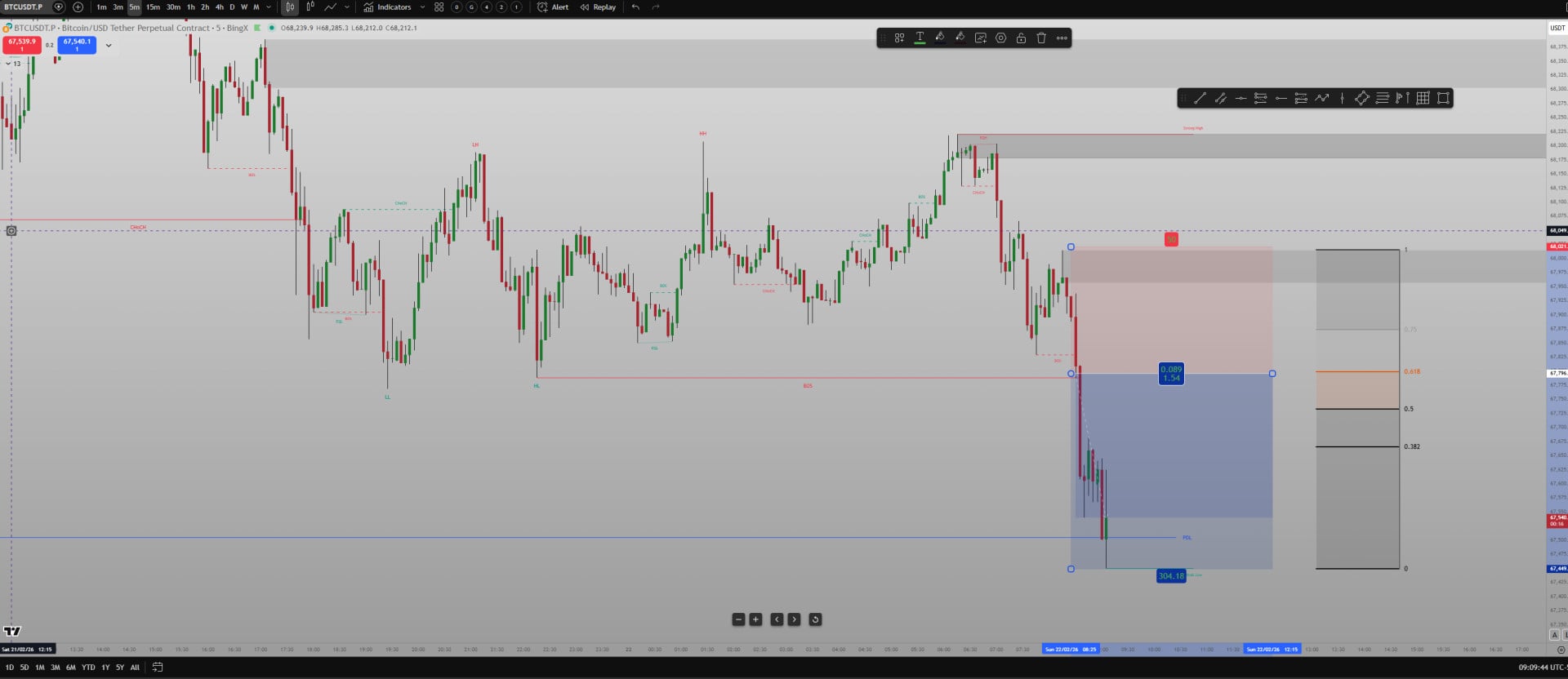
Task: Click the red sell price button
Action: pos(22,44)
